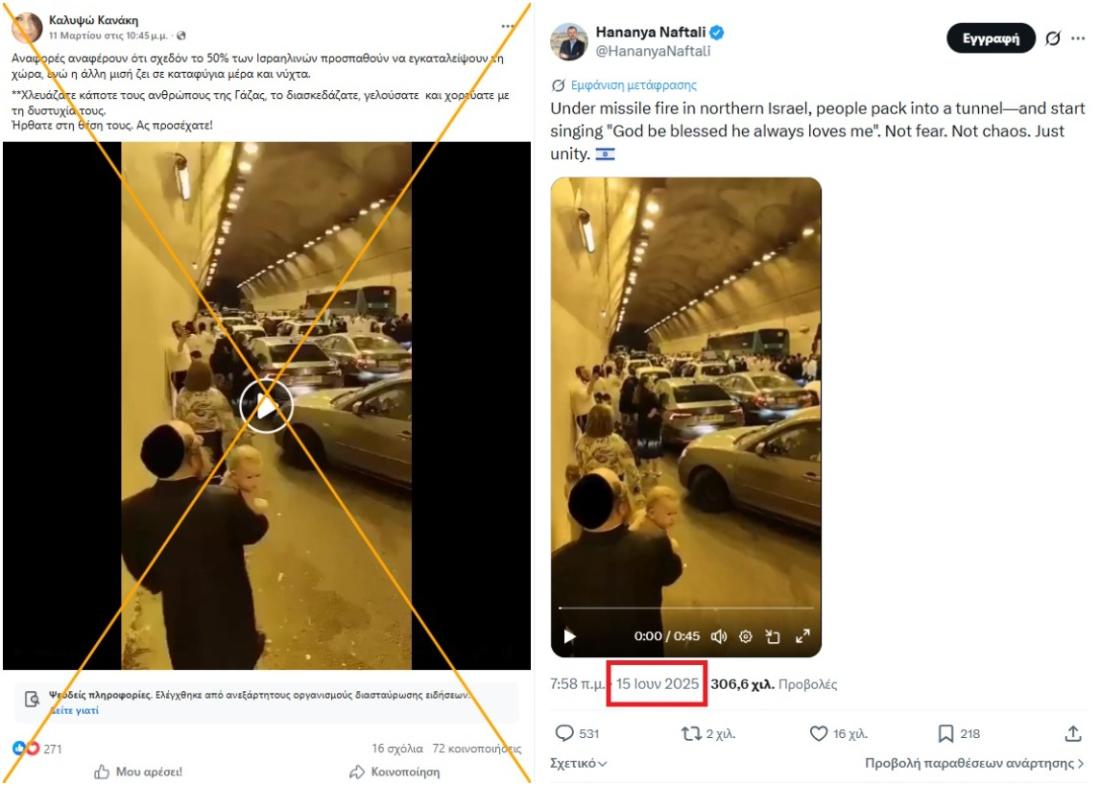Mute the tweet video volume
This screenshot has width=1100, height=786.
[x=718, y=636]
